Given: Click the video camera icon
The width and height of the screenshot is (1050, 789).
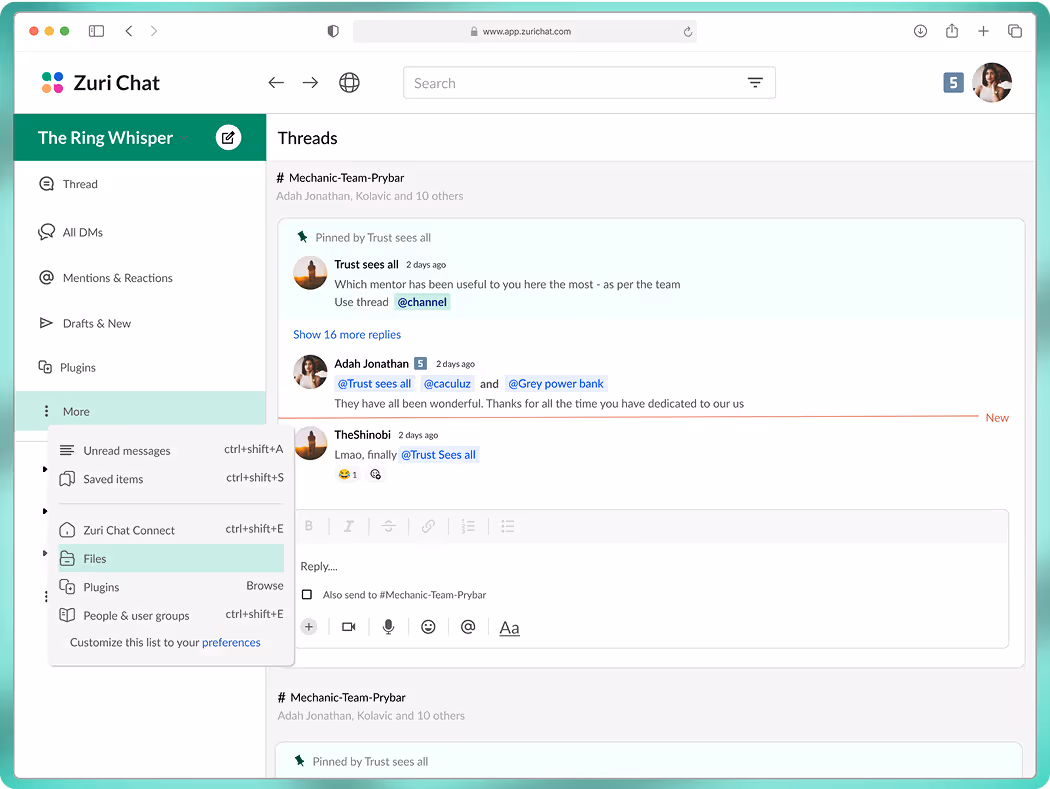Looking at the screenshot, I should coord(348,627).
